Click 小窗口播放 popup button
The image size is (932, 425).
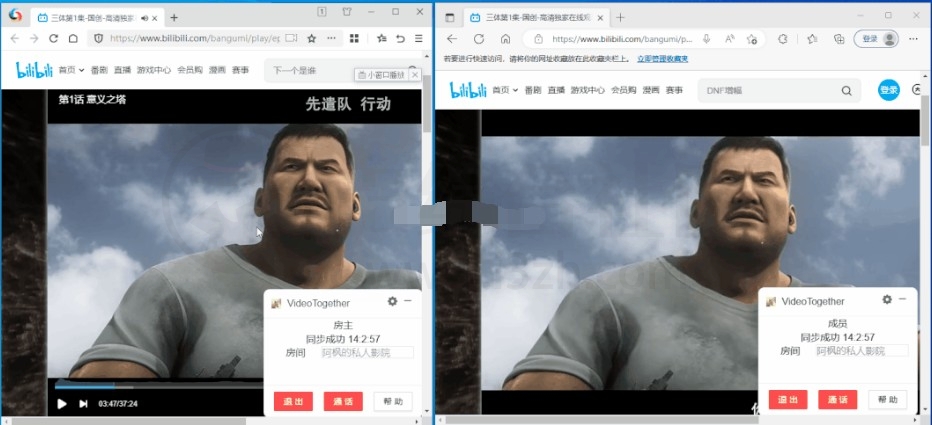point(382,75)
